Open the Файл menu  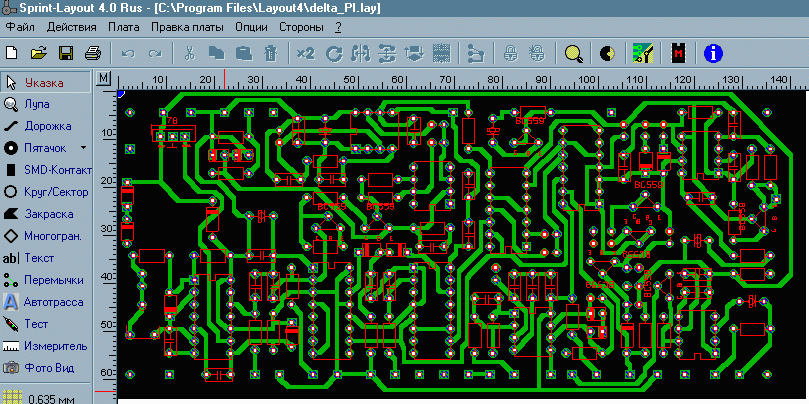(x=20, y=26)
